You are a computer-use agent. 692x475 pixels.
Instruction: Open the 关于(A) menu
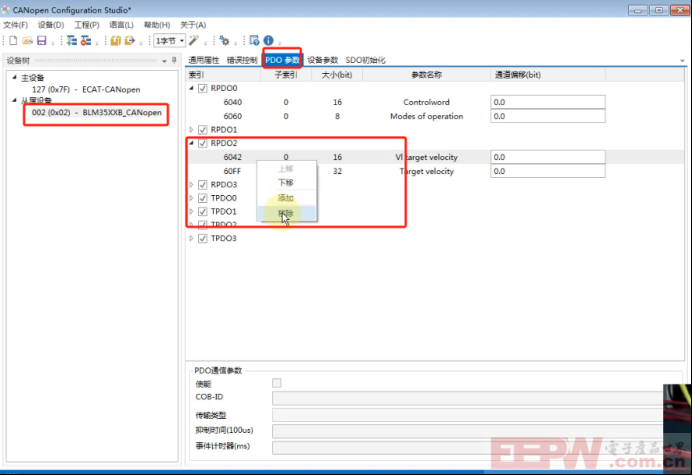(193, 25)
